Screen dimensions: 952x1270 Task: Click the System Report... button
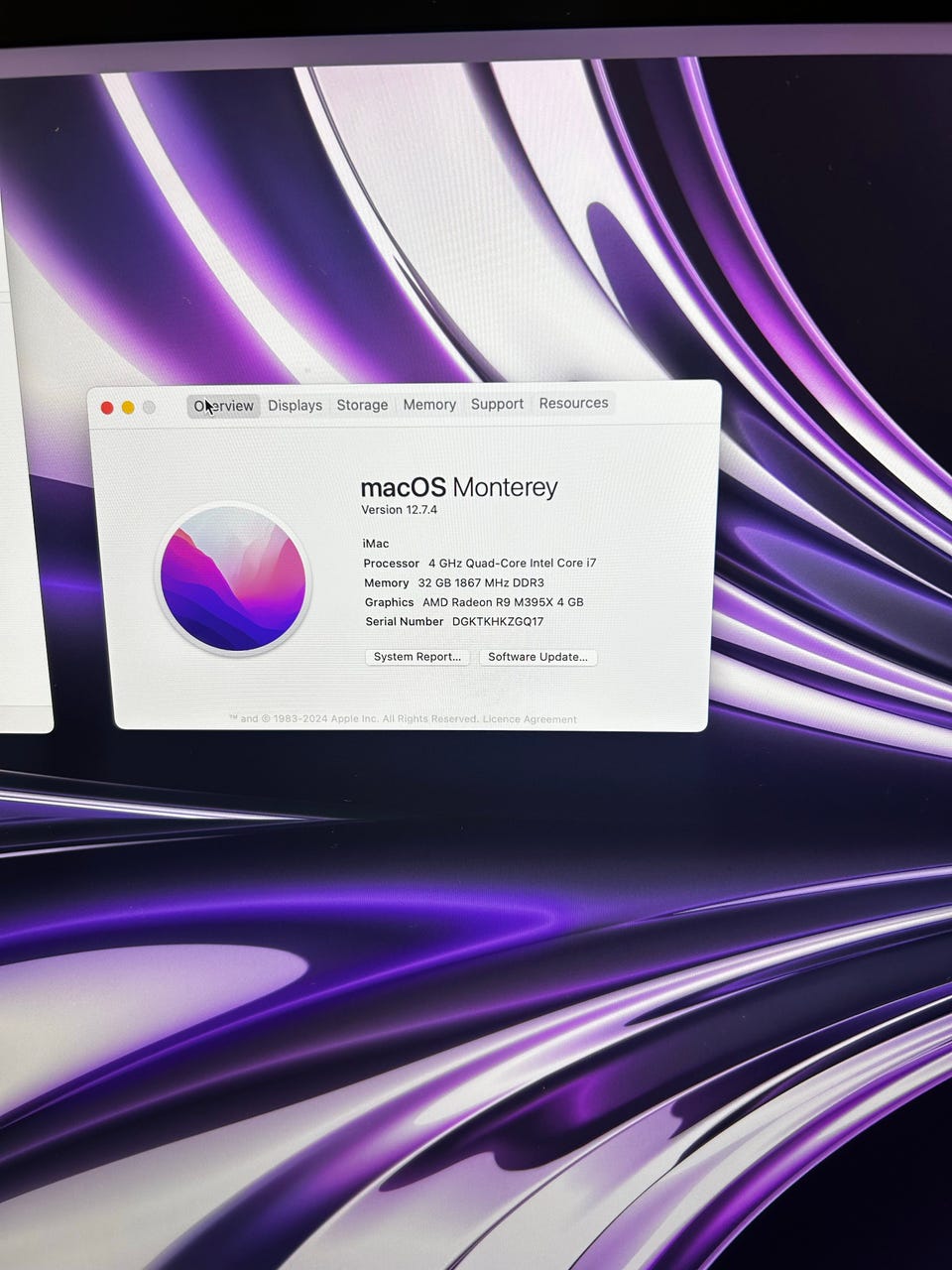tap(416, 657)
